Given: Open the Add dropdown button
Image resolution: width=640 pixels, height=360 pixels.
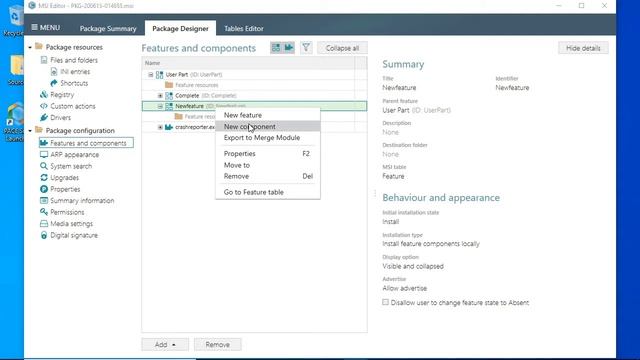Looking at the screenshot, I should pyautogui.click(x=165, y=344).
